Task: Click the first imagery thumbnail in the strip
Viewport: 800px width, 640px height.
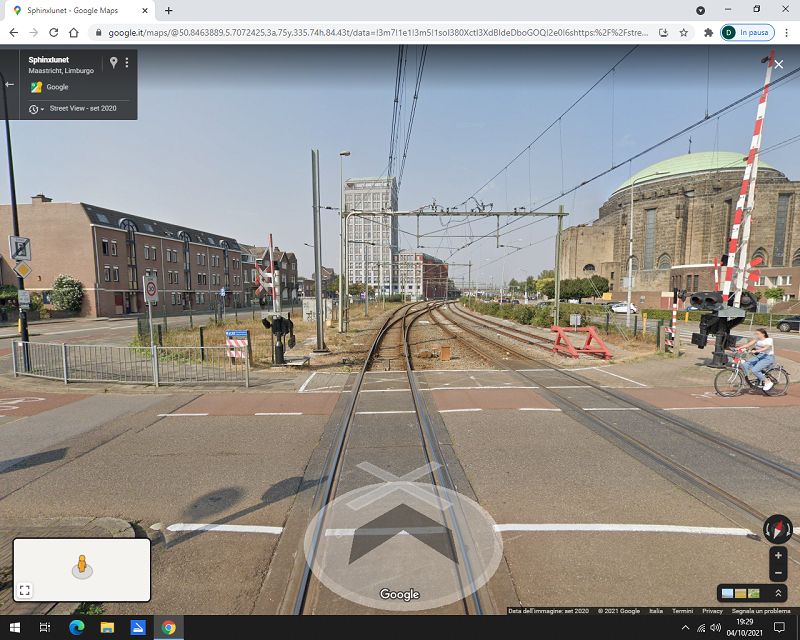Action: (x=727, y=593)
